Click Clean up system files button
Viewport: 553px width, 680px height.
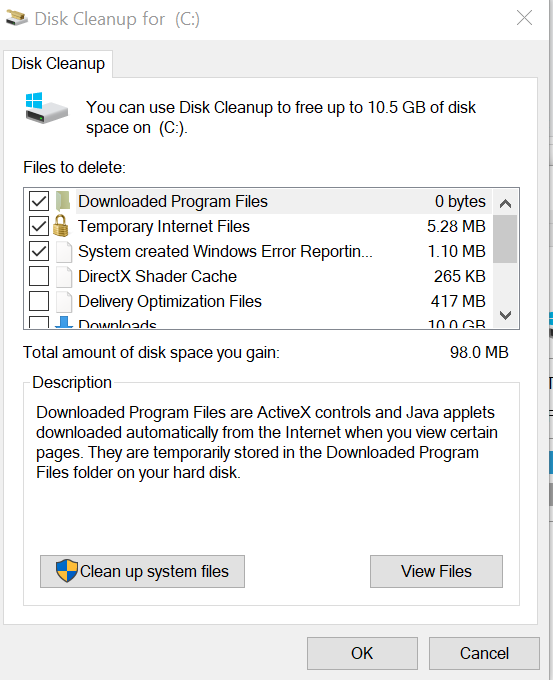(x=142, y=571)
